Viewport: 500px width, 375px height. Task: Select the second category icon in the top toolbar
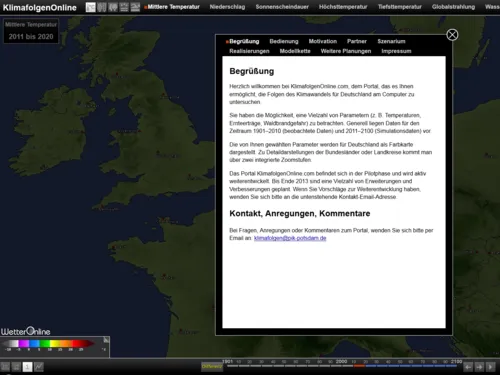click(x=102, y=7)
